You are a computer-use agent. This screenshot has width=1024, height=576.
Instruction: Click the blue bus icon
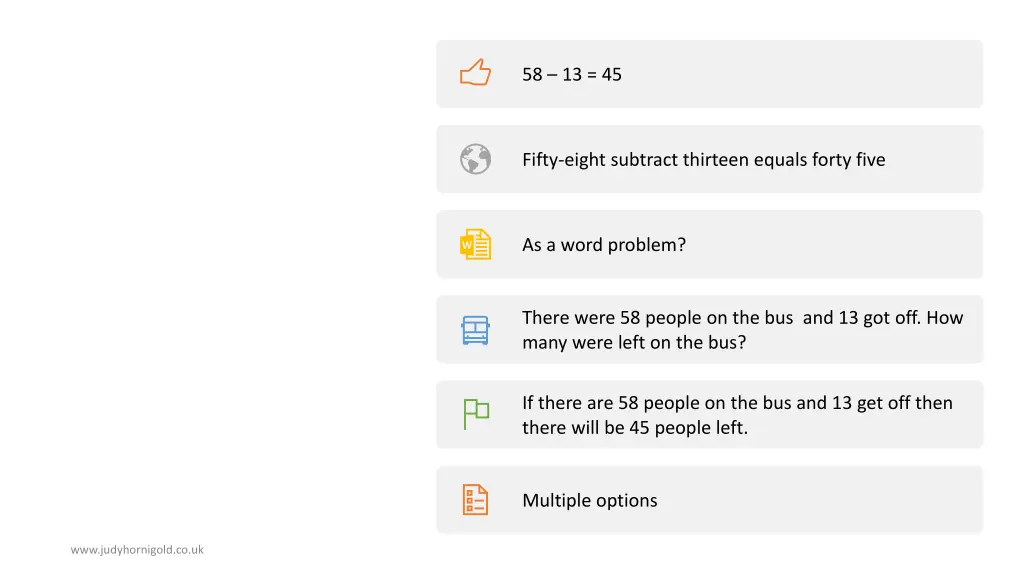pyautogui.click(x=475, y=330)
